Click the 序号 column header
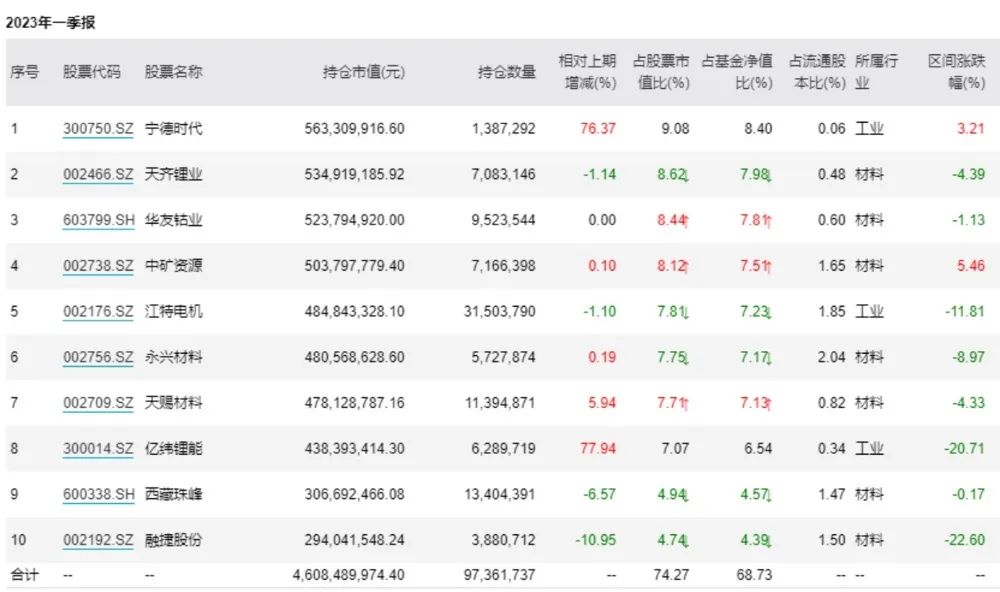The height and width of the screenshot is (592, 1000). pos(24,71)
